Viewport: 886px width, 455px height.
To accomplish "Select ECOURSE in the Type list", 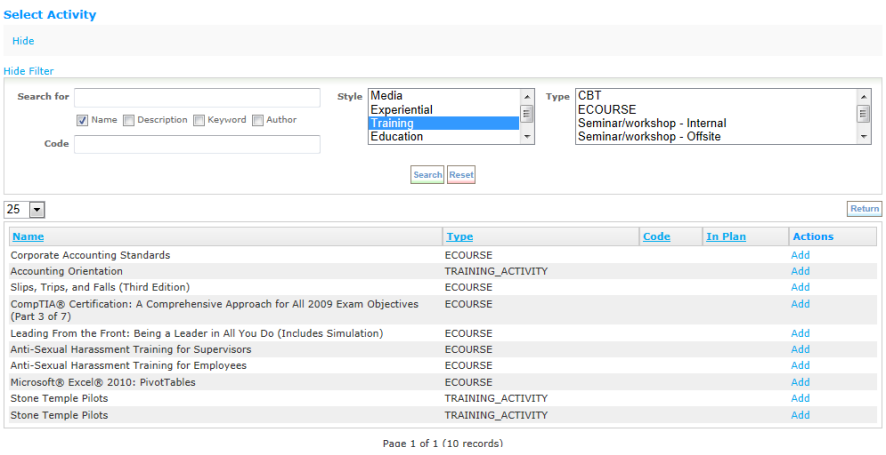I will pyautogui.click(x=716, y=110).
